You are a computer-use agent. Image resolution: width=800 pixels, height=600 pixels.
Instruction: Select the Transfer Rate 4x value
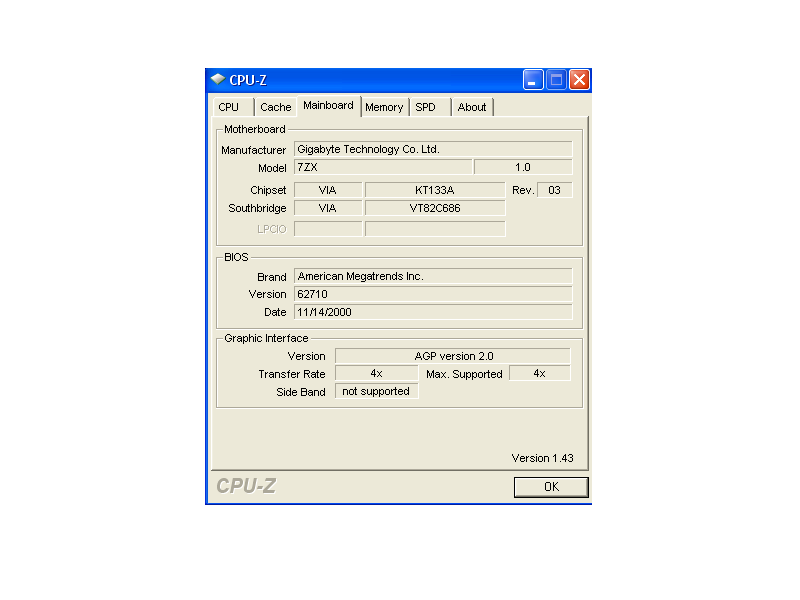[377, 373]
